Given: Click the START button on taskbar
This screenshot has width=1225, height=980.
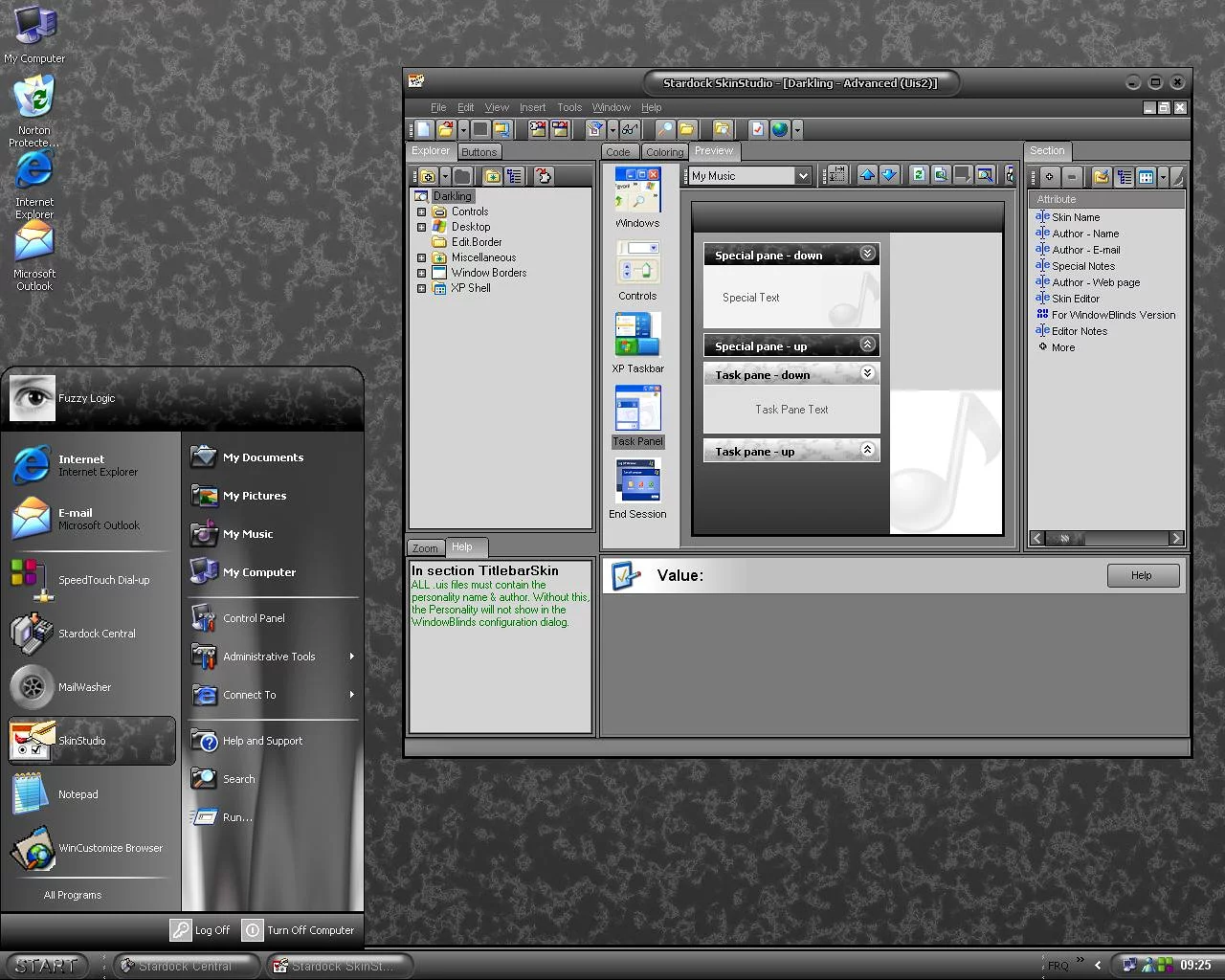Looking at the screenshot, I should [46, 966].
